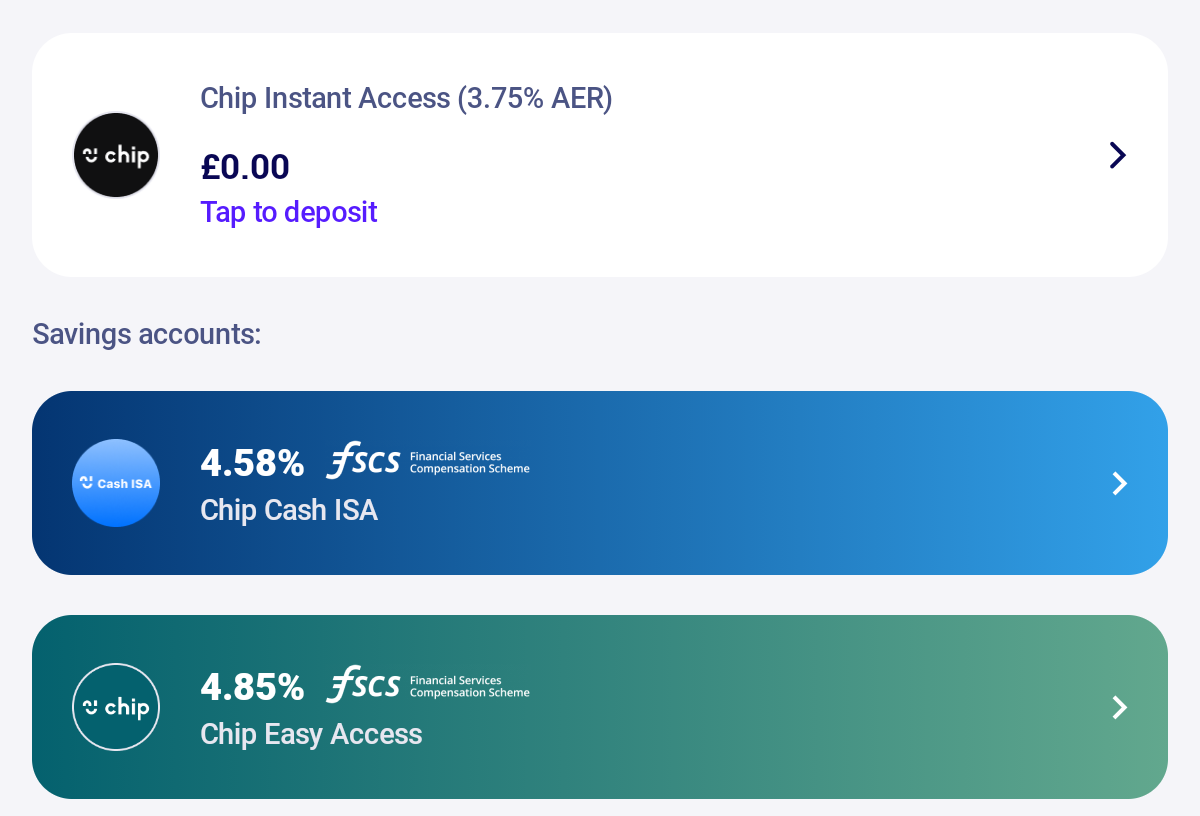Image resolution: width=1200 pixels, height=816 pixels.
Task: Click the 4.58% interest rate text
Action: [252, 463]
